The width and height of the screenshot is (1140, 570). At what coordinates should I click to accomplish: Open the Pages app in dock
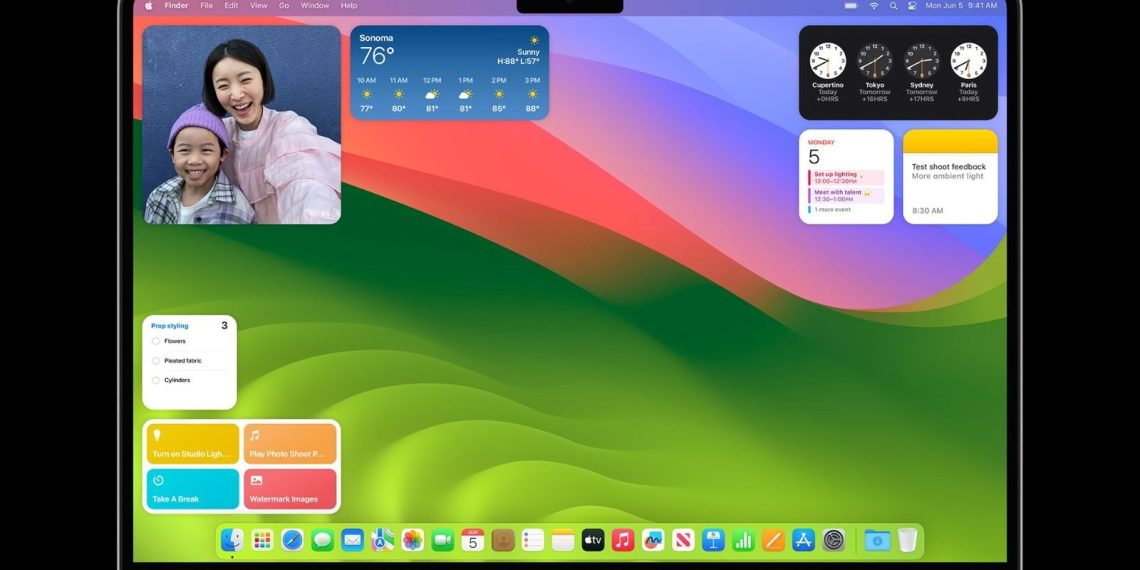[x=774, y=539]
